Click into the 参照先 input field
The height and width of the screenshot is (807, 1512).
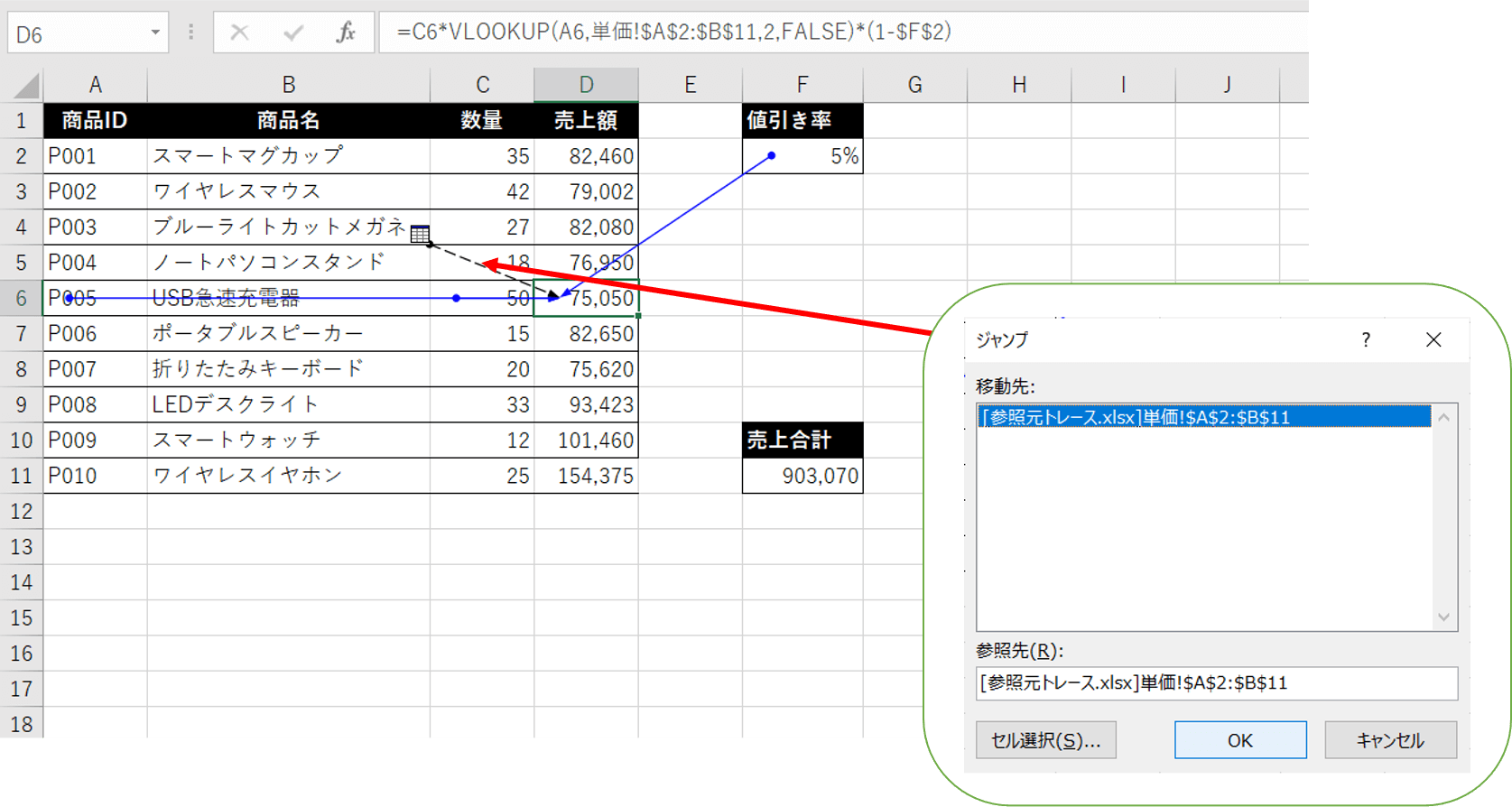point(1216,683)
